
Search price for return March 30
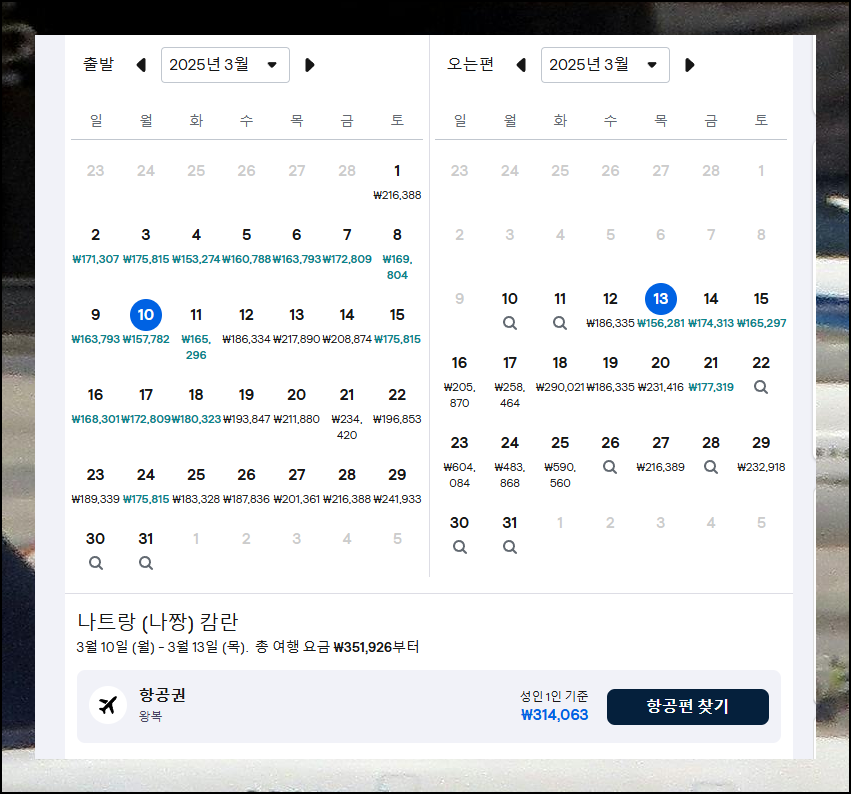(460, 547)
